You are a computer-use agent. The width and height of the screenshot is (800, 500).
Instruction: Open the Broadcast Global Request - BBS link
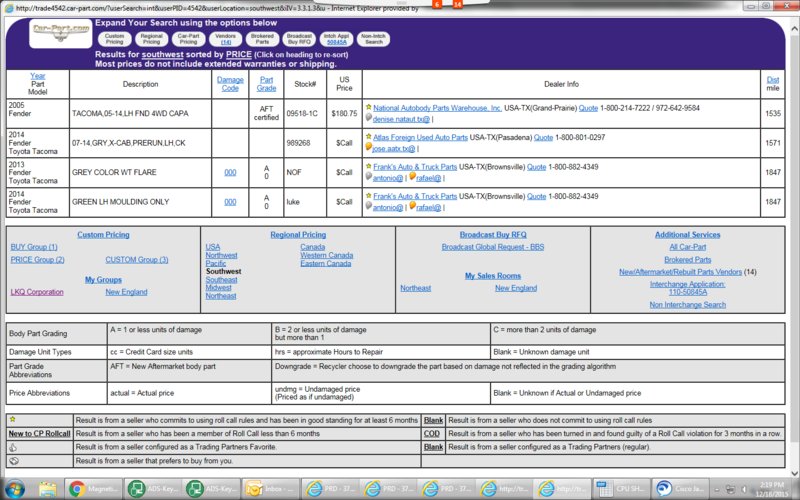[x=493, y=247]
